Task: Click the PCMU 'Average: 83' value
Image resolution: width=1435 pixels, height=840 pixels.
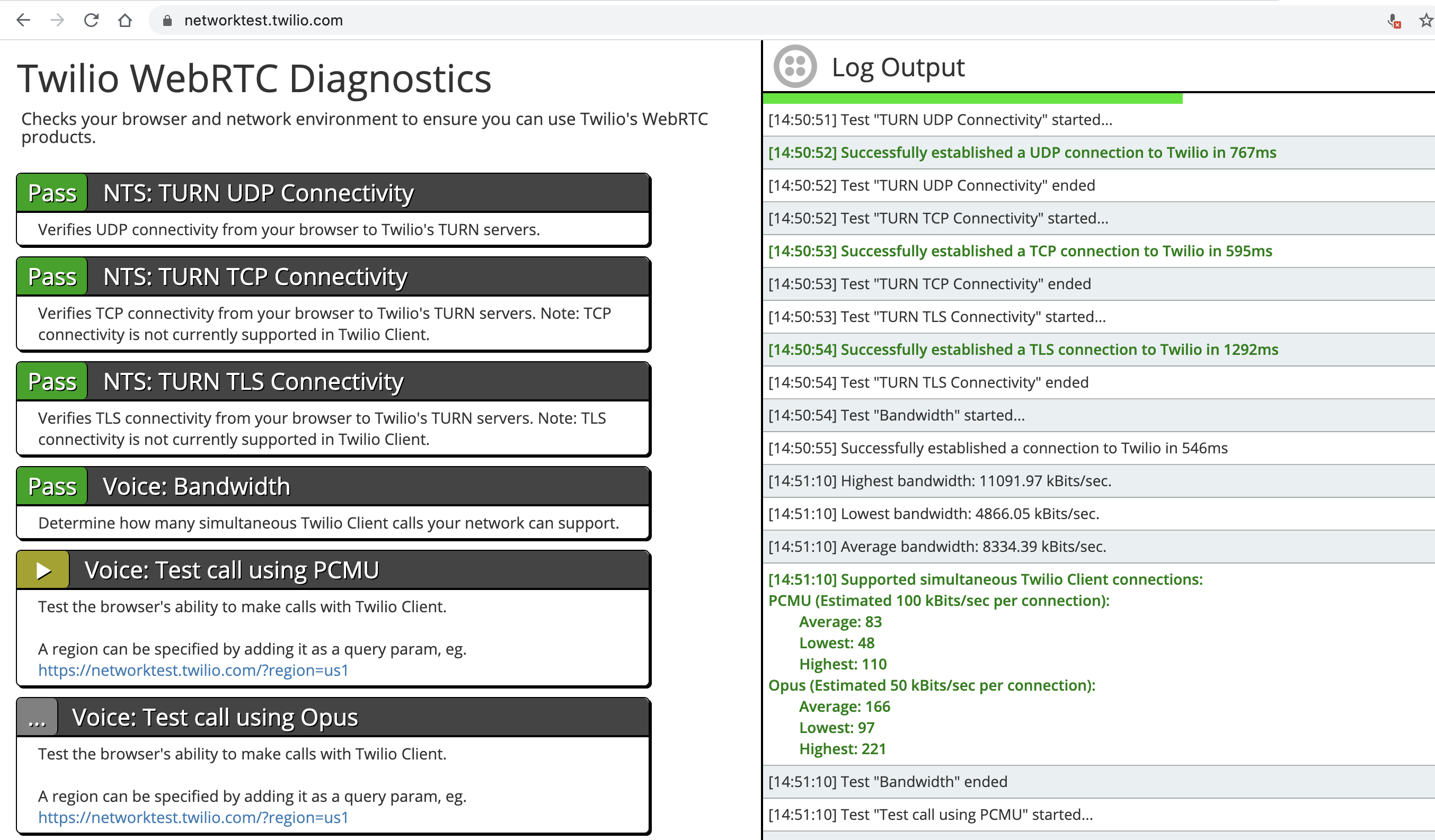Action: click(840, 621)
